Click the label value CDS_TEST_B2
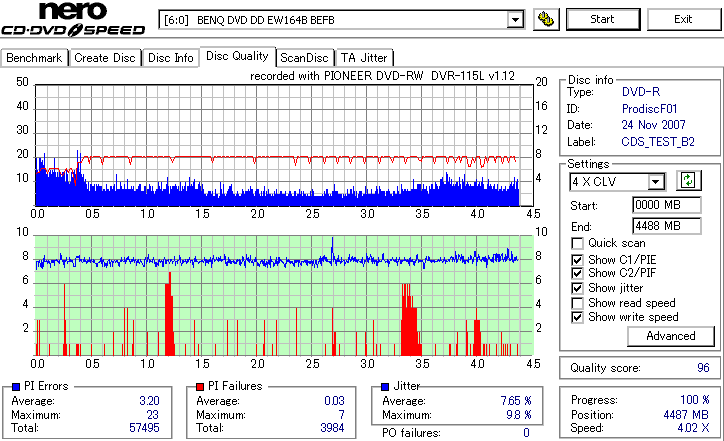This screenshot has height=441, width=724. (x=658, y=142)
